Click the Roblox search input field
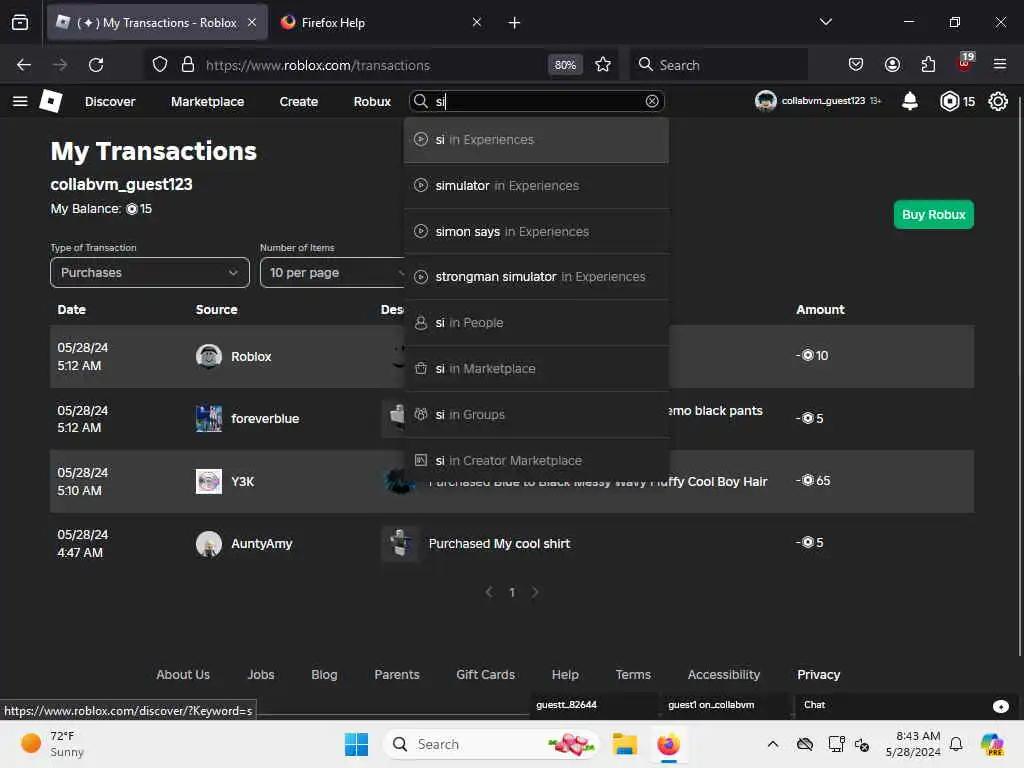 [x=537, y=101]
